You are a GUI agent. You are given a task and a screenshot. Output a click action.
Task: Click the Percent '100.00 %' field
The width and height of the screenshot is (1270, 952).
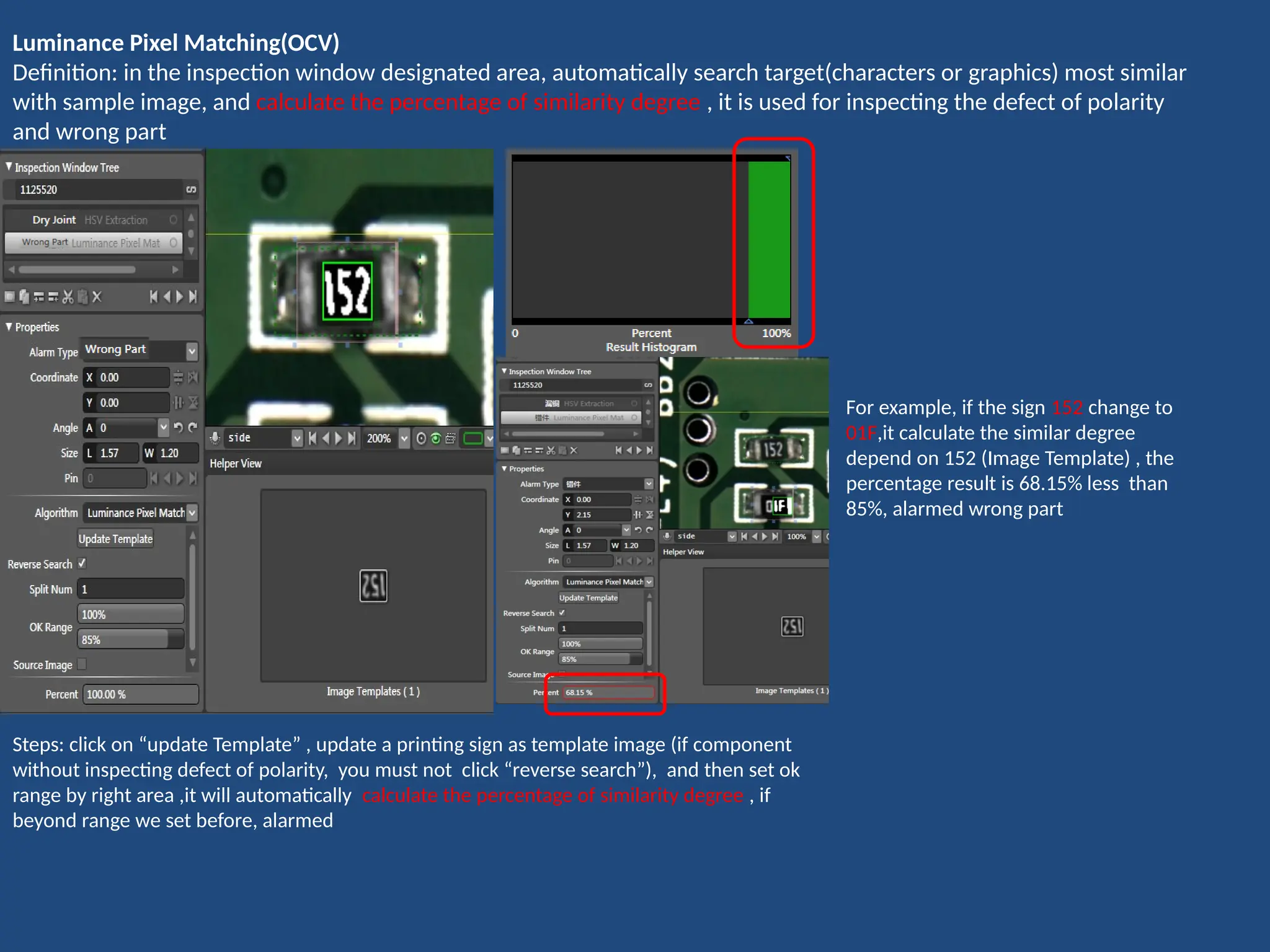click(141, 694)
